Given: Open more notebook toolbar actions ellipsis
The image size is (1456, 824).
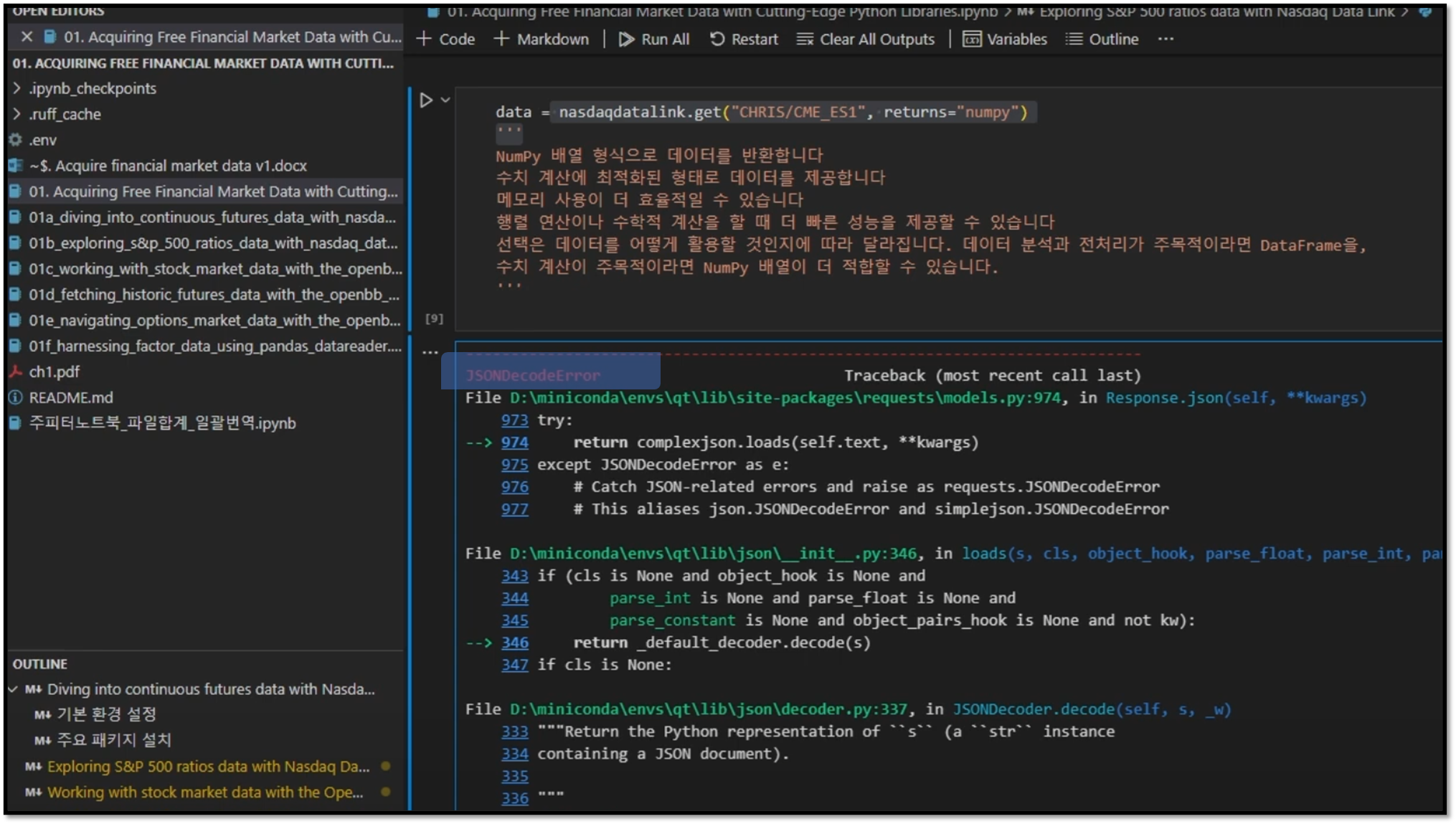Looking at the screenshot, I should (x=1166, y=39).
